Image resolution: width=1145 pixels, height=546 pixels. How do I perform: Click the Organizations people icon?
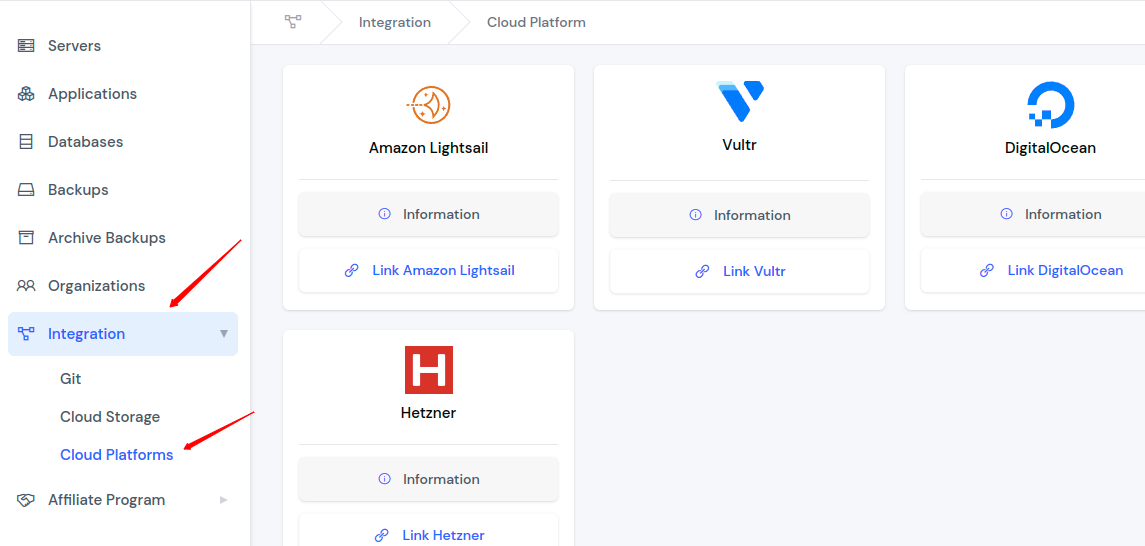(x=26, y=286)
